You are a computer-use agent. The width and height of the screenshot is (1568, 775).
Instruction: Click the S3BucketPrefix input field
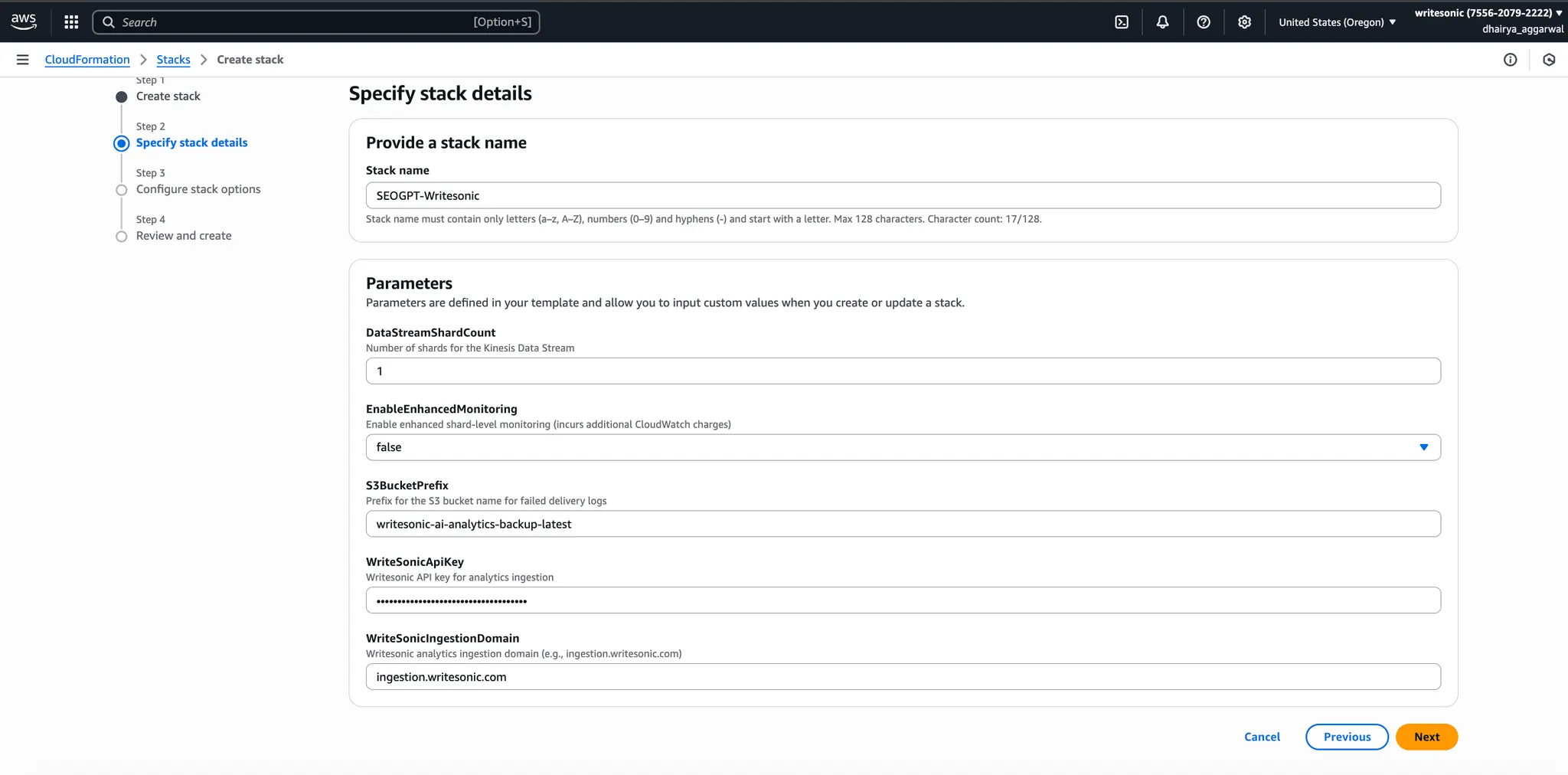click(903, 524)
